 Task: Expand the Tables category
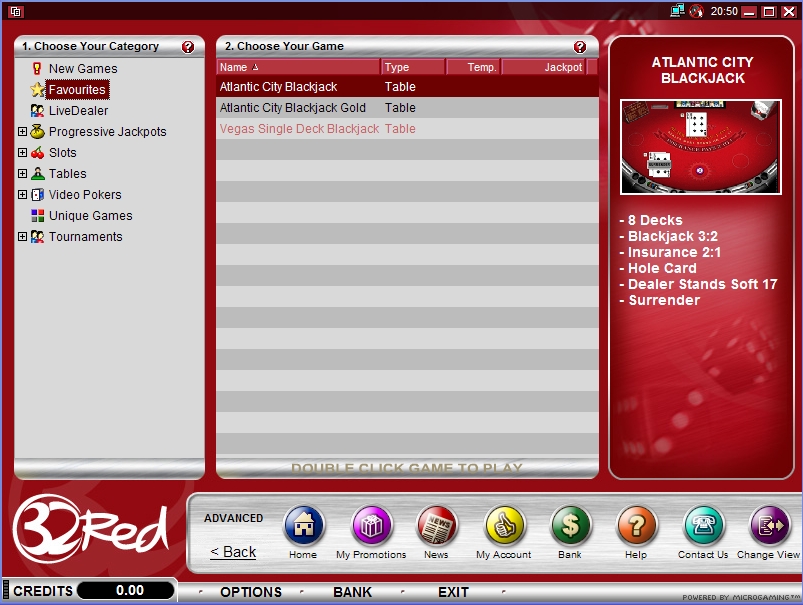[22, 174]
